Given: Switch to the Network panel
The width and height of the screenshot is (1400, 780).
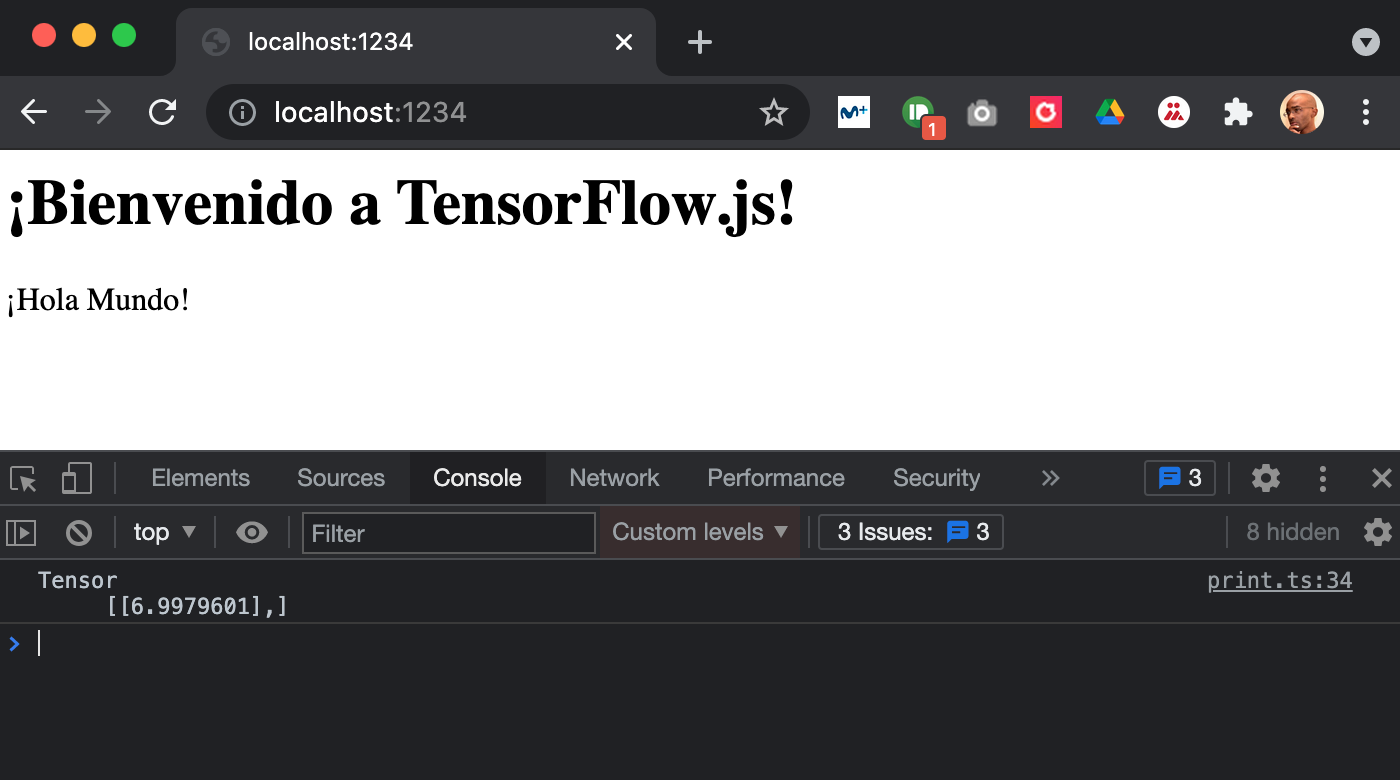Looking at the screenshot, I should point(614,478).
